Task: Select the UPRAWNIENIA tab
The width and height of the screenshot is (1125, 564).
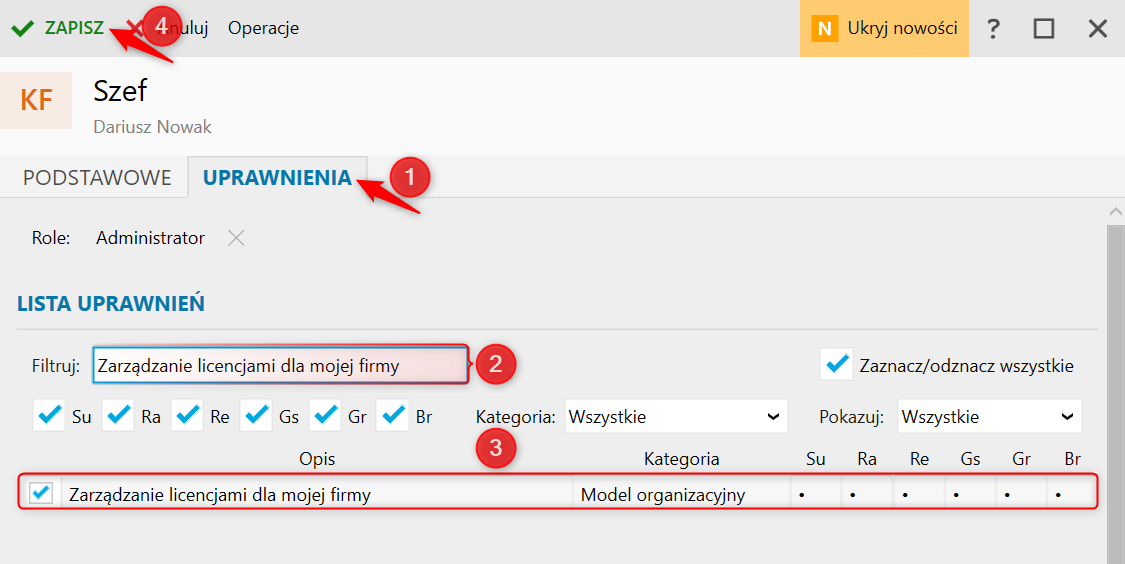Action: (277, 178)
